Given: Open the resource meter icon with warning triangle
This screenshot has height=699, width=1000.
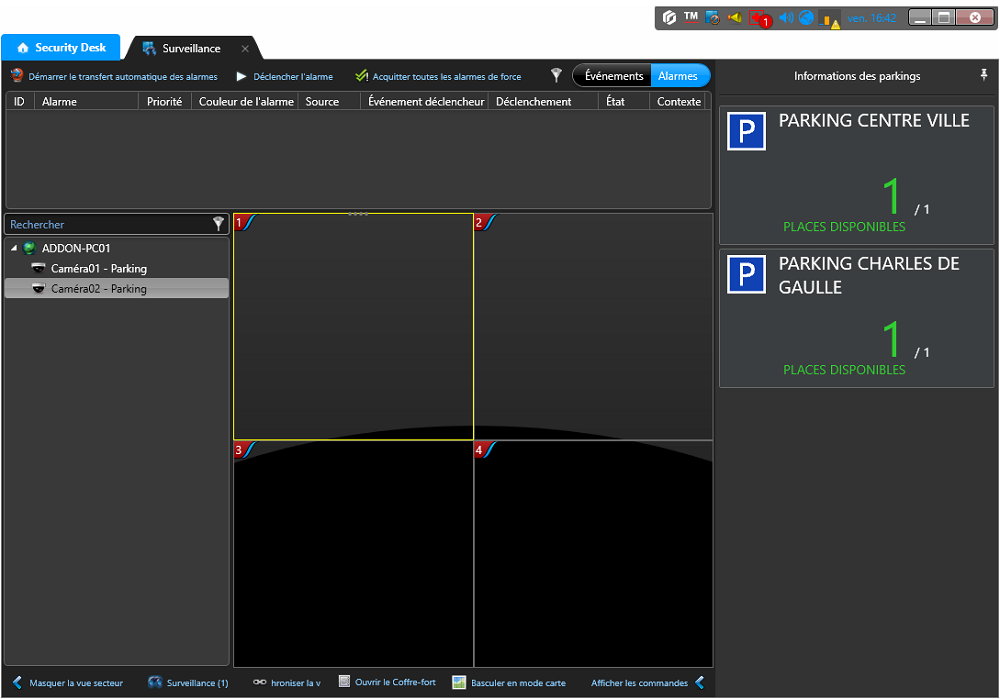Looking at the screenshot, I should [830, 19].
